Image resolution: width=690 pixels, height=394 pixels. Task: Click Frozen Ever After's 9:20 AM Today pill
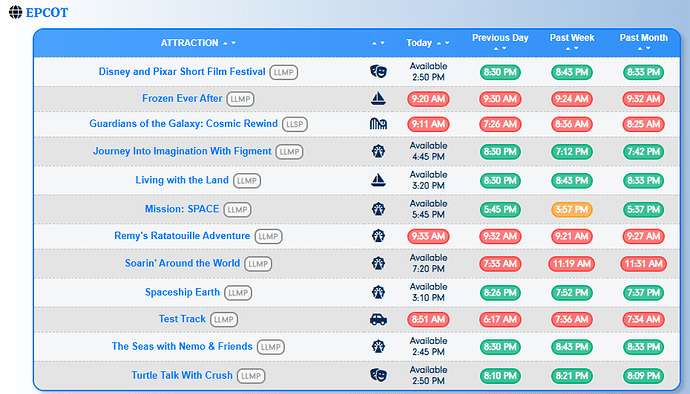pyautogui.click(x=428, y=99)
